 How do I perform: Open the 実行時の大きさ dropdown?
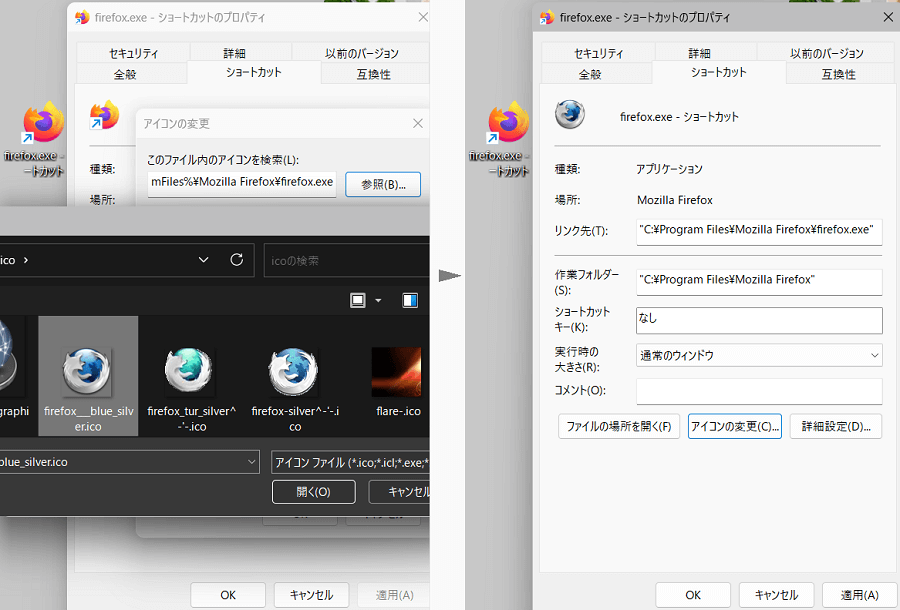[759, 355]
